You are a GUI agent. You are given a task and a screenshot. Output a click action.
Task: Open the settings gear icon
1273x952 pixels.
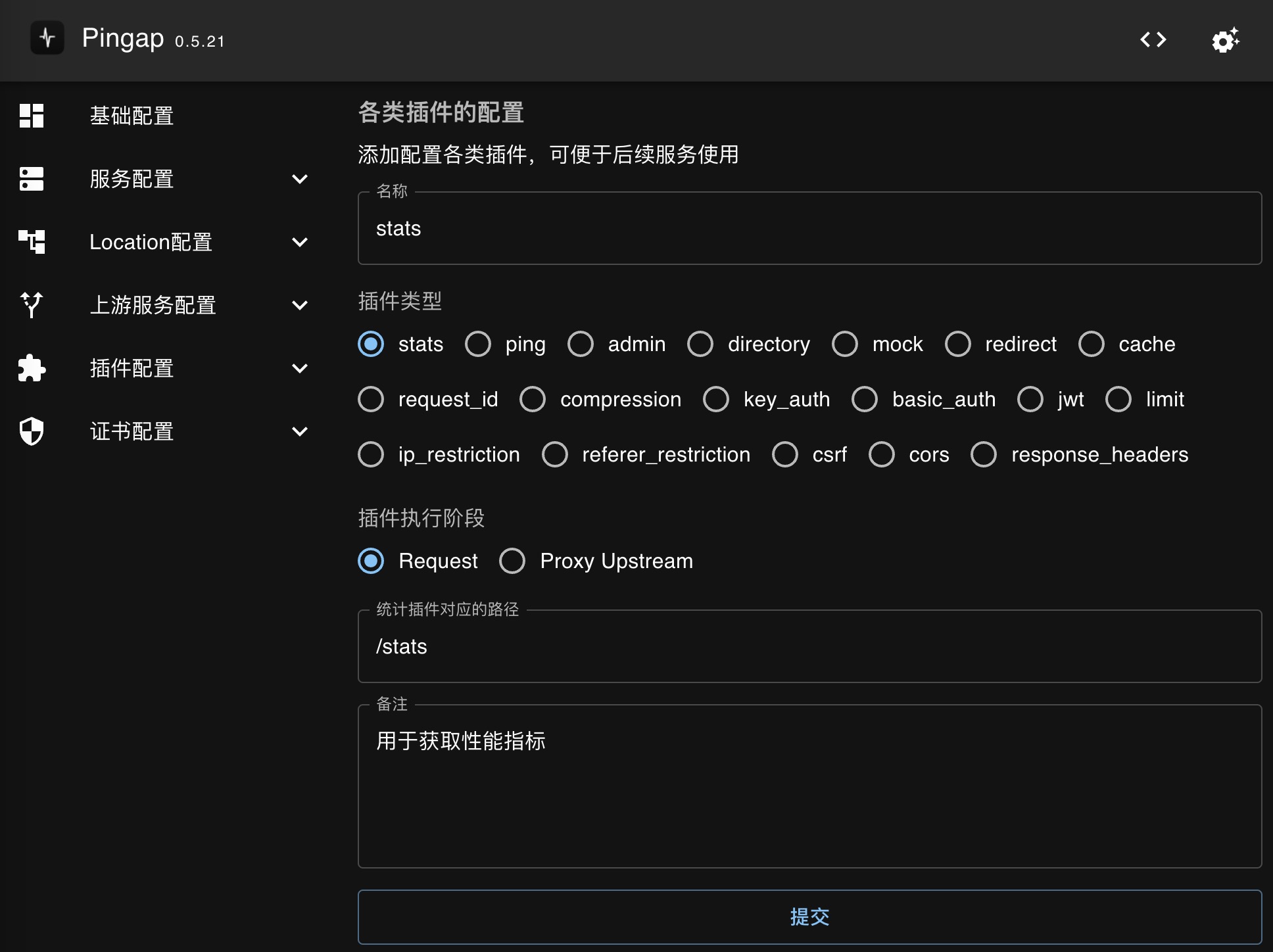[x=1226, y=39]
